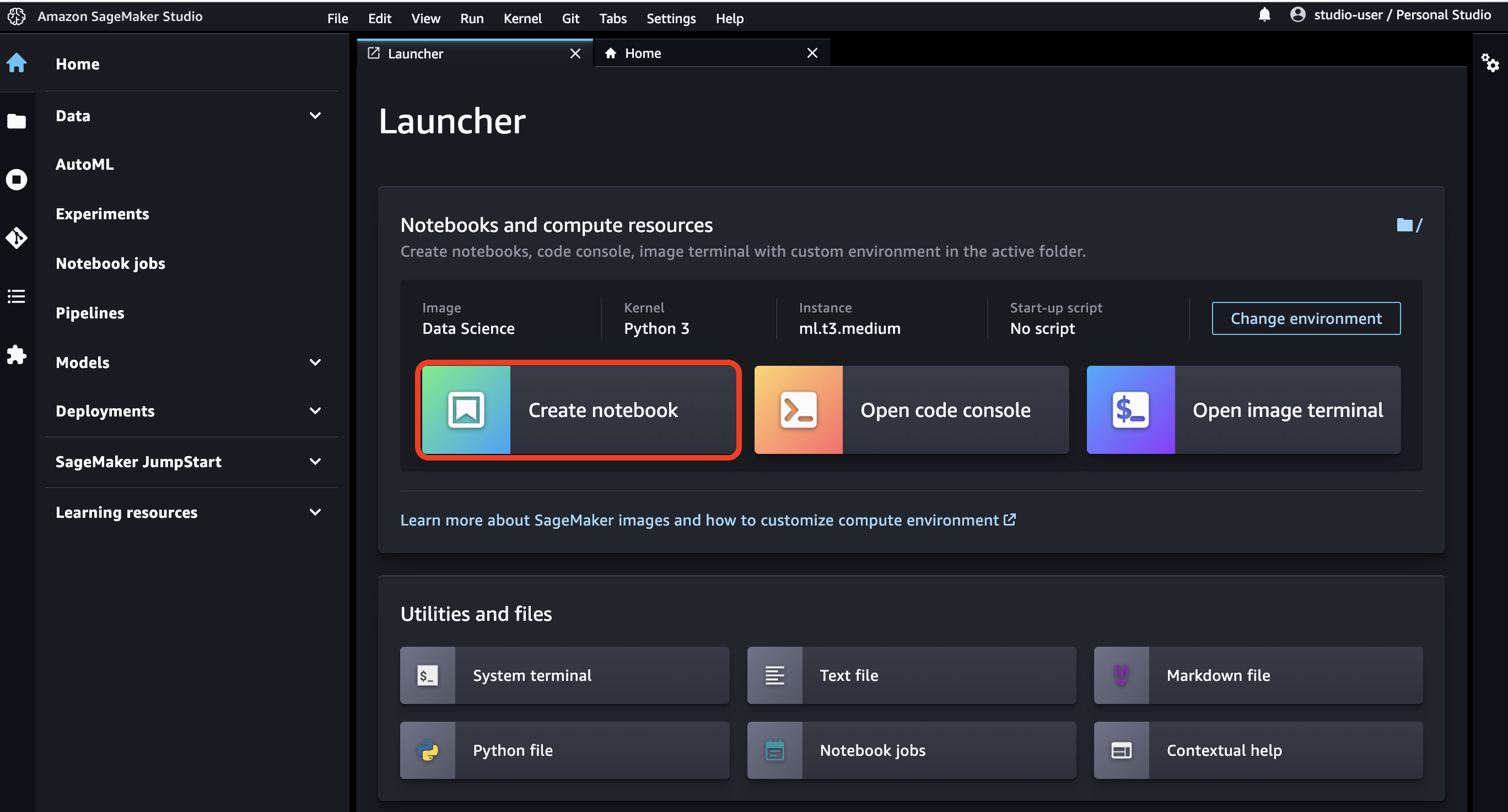Select Pipelines in navigation menu
The height and width of the screenshot is (812, 1508).
(90, 313)
